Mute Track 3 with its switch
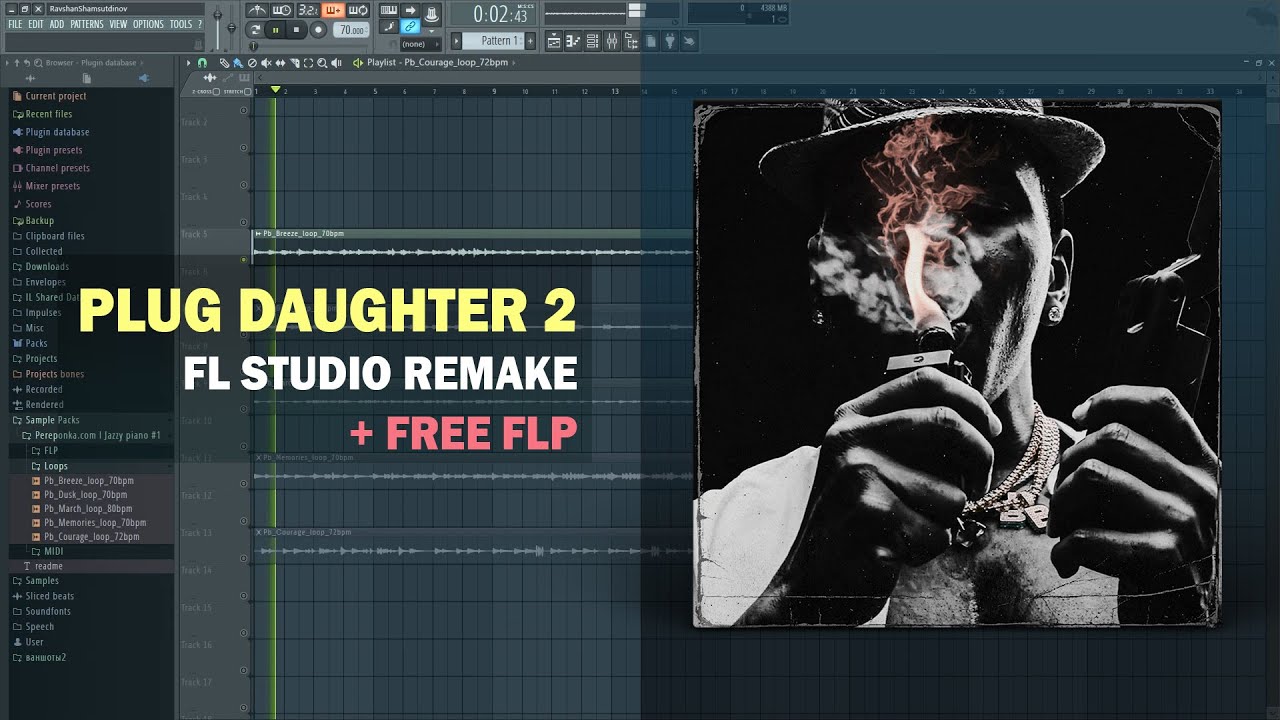Viewport: 1280px width, 720px height. (243, 185)
